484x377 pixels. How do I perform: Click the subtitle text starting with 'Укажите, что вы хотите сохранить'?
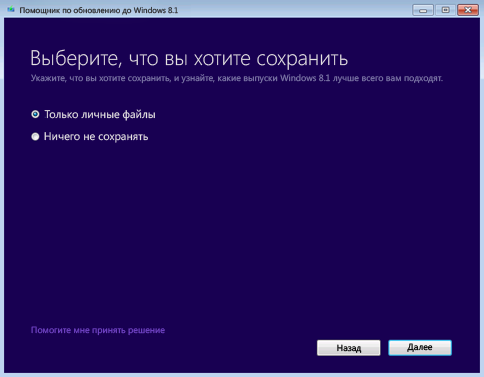[237, 78]
